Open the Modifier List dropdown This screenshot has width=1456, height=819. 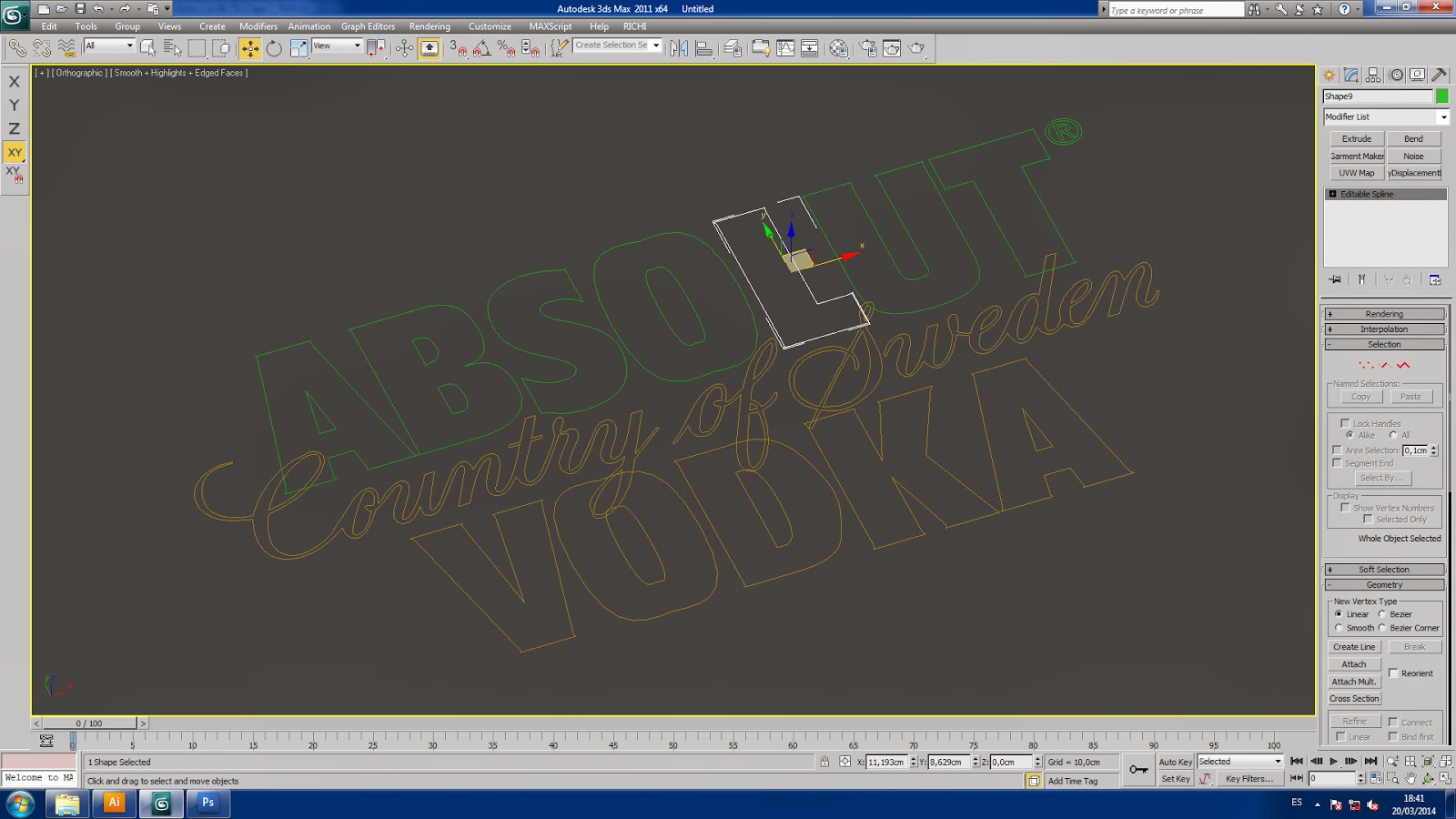coord(1443,116)
